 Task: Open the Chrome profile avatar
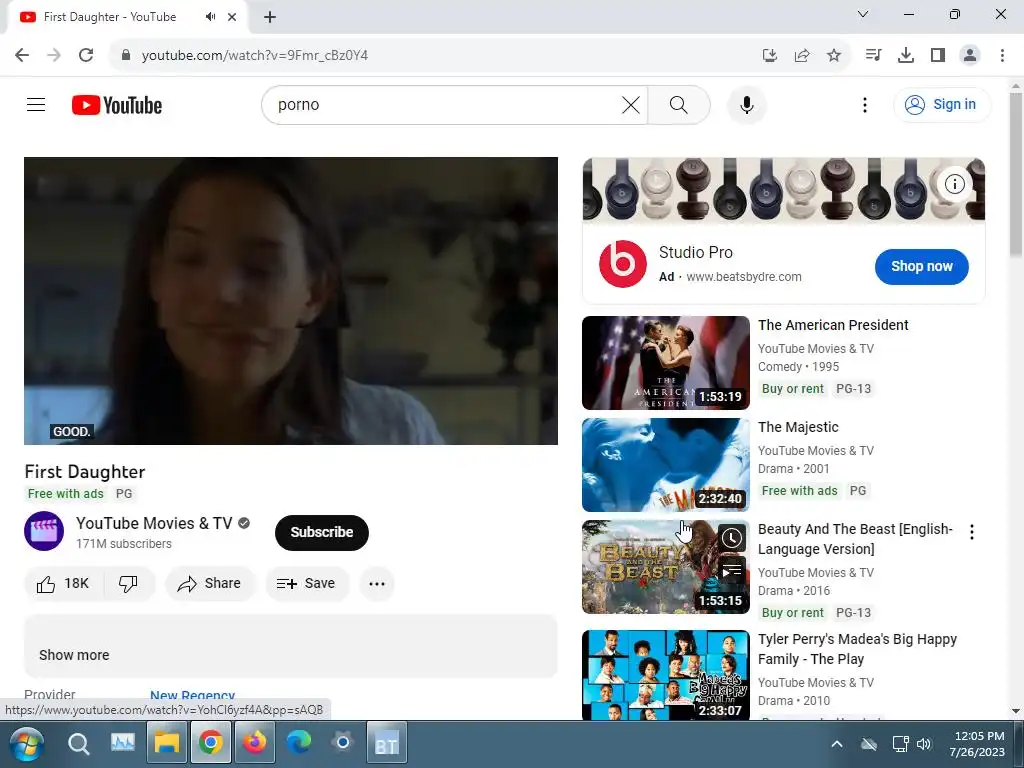pyautogui.click(x=970, y=55)
